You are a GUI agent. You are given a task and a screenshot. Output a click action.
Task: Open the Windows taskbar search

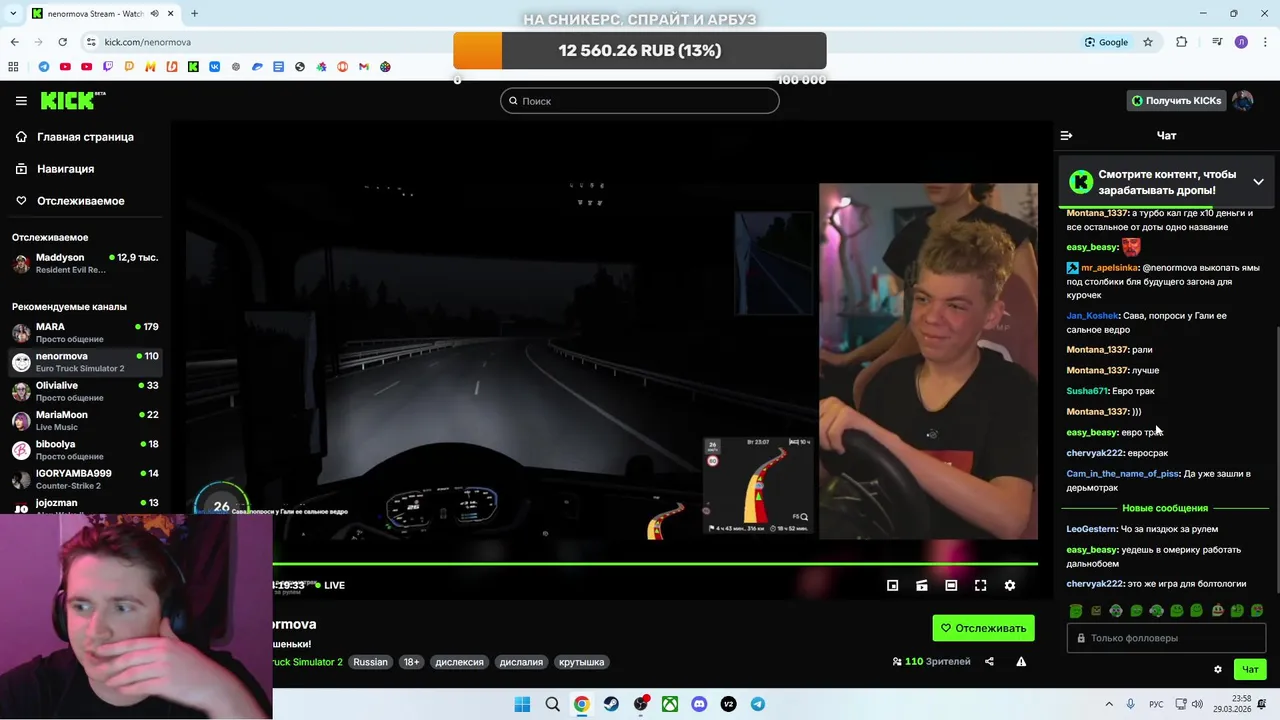552,704
